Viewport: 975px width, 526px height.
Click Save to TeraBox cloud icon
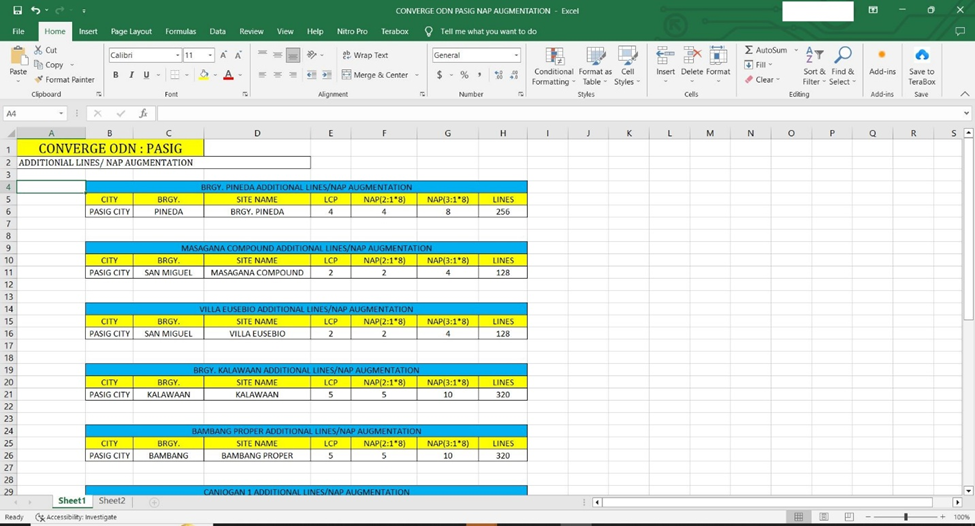tap(922, 55)
